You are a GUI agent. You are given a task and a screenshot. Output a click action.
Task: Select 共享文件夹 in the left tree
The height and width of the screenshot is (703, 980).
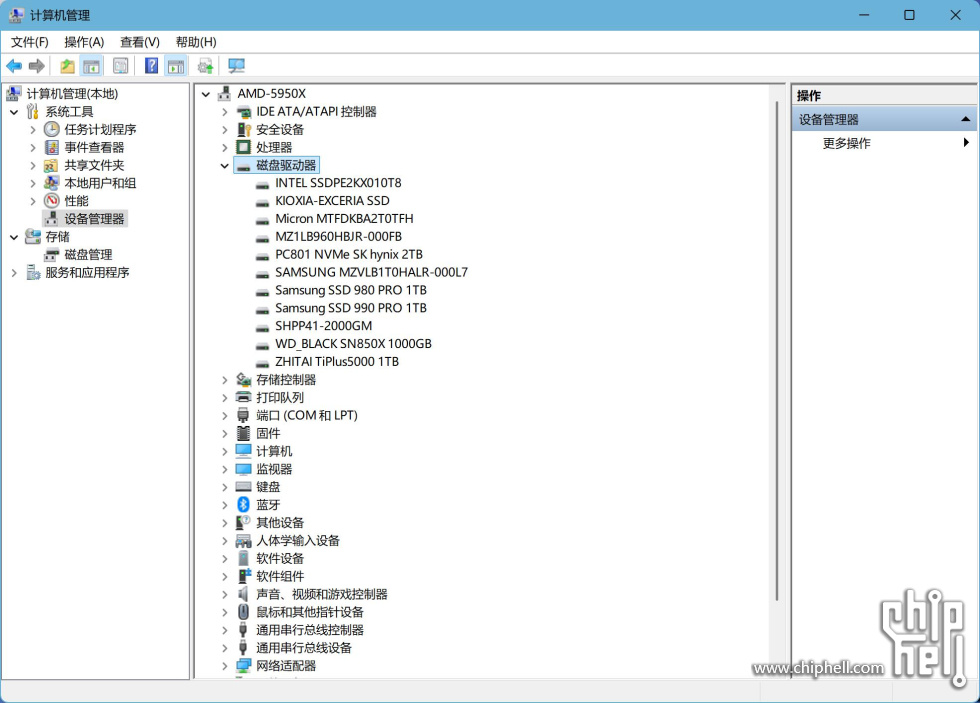pos(94,165)
